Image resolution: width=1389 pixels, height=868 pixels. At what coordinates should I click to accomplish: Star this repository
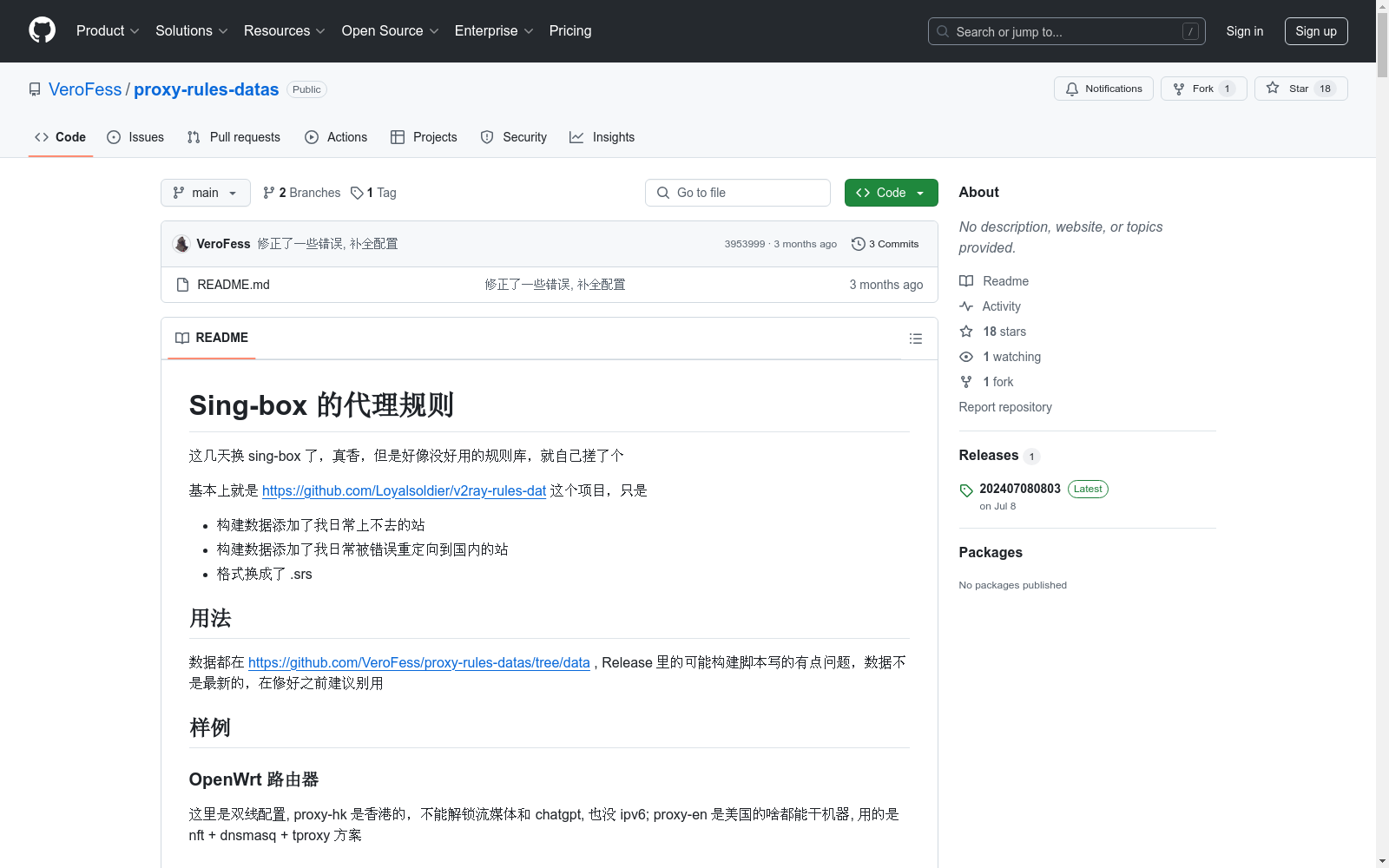(1300, 89)
